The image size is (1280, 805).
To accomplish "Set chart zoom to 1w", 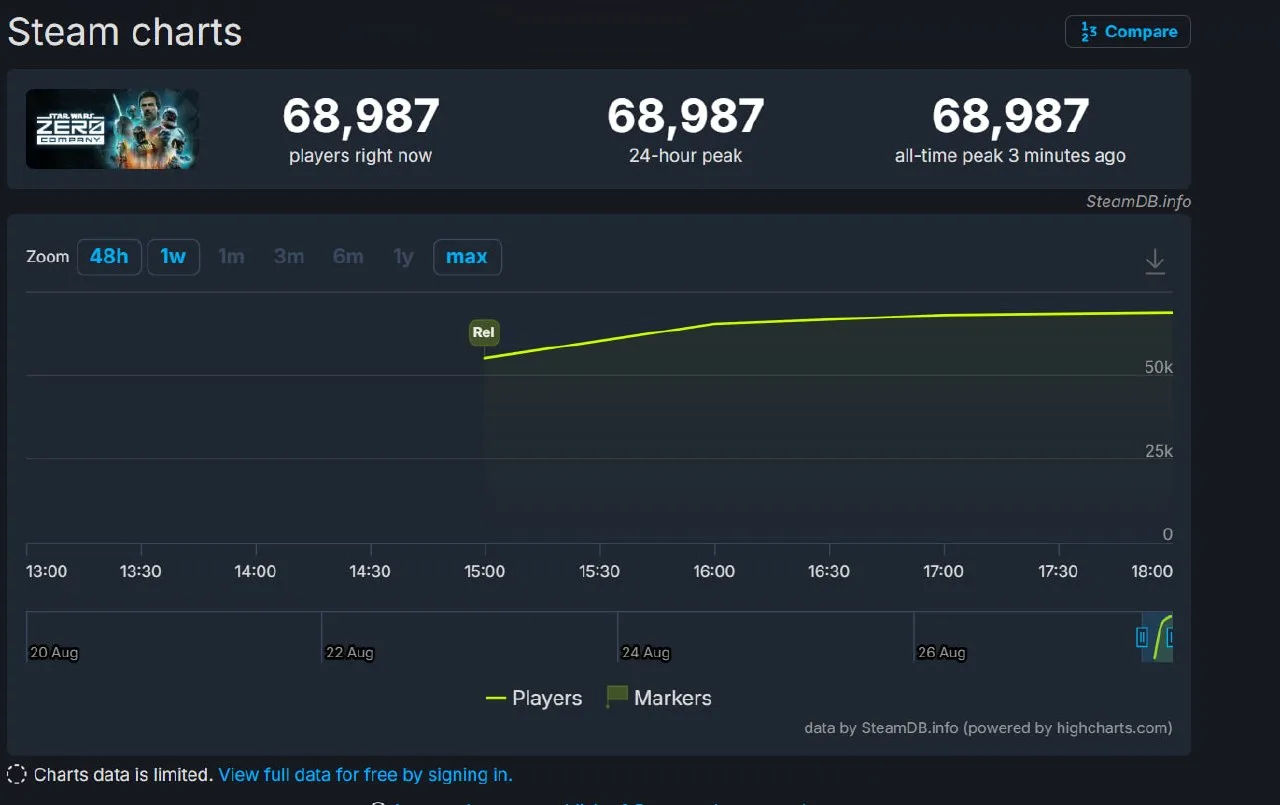I will 173,257.
